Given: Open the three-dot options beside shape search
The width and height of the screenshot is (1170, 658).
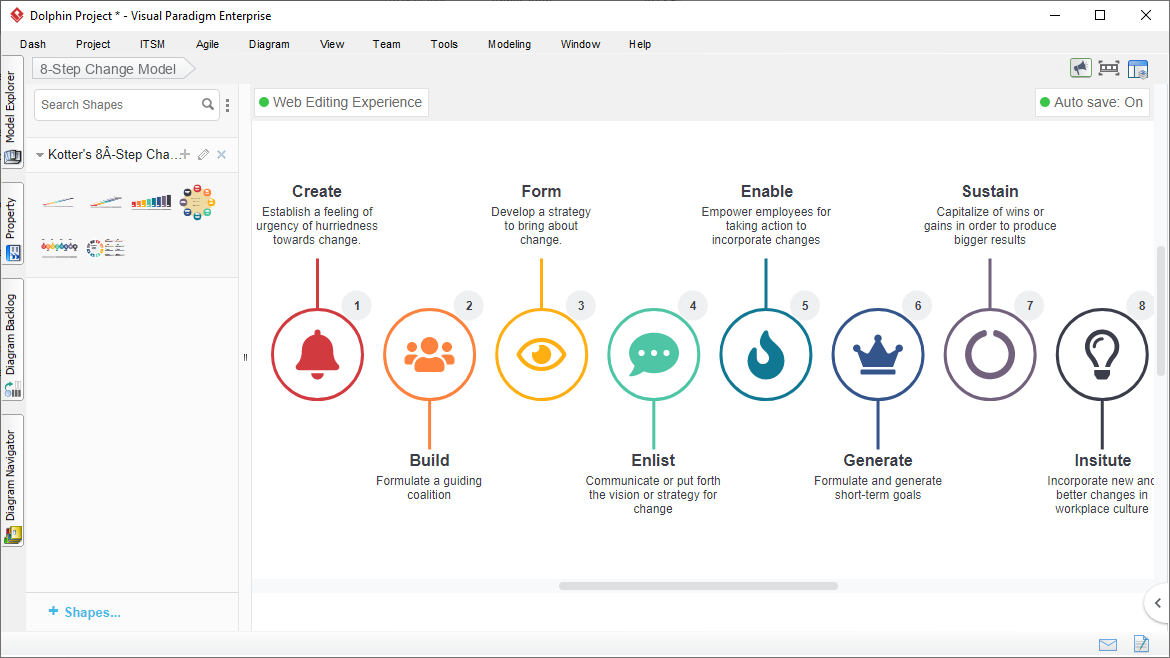Looking at the screenshot, I should click(227, 104).
